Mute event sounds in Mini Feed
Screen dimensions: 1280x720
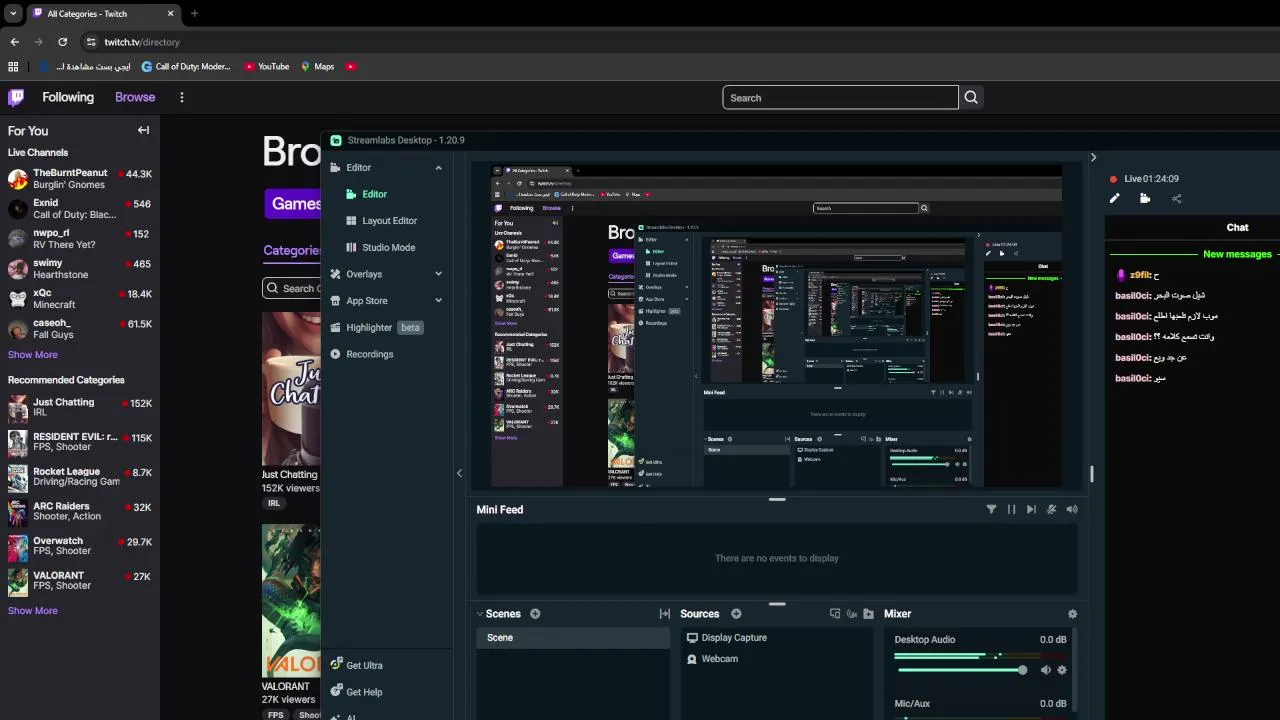tap(1051, 509)
